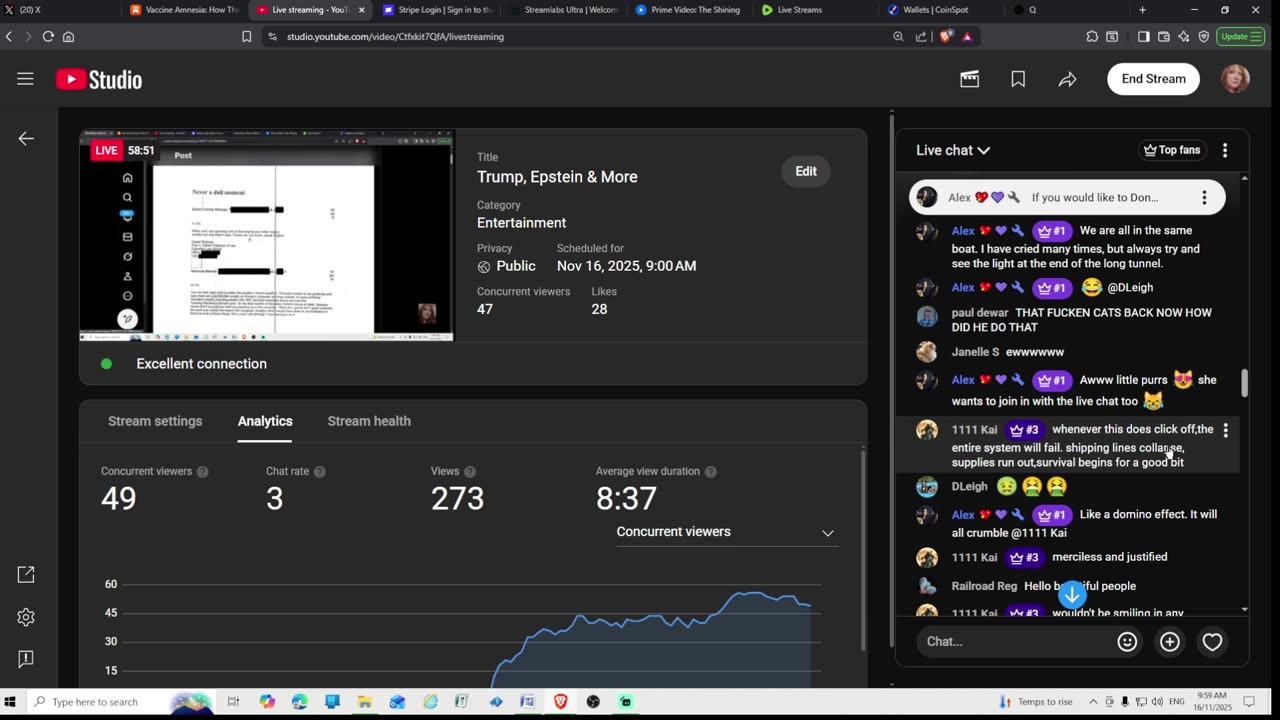The height and width of the screenshot is (720, 1280).
Task: Open a new browser tab
Action: (1142, 10)
